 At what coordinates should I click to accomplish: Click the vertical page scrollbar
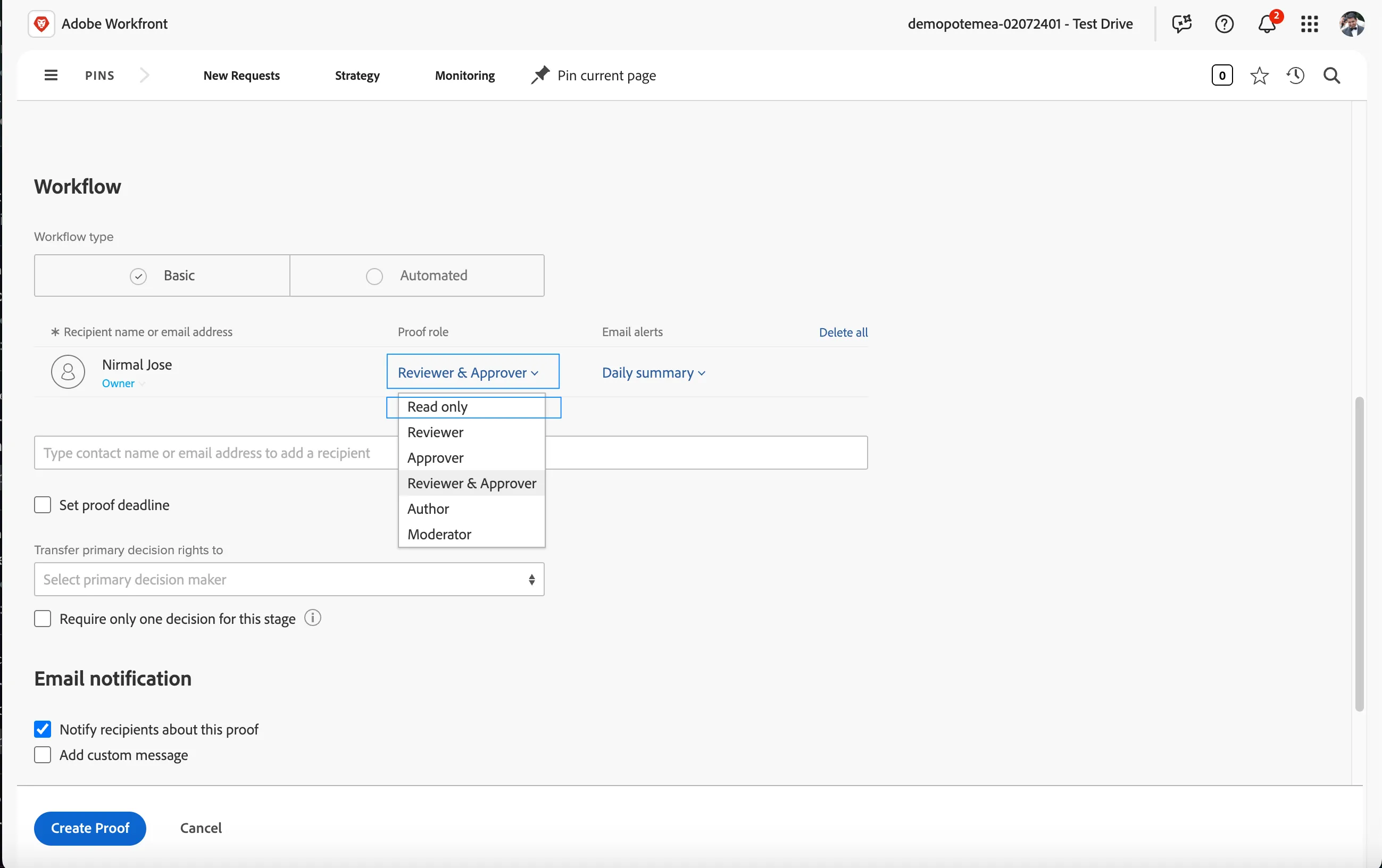(x=1359, y=554)
